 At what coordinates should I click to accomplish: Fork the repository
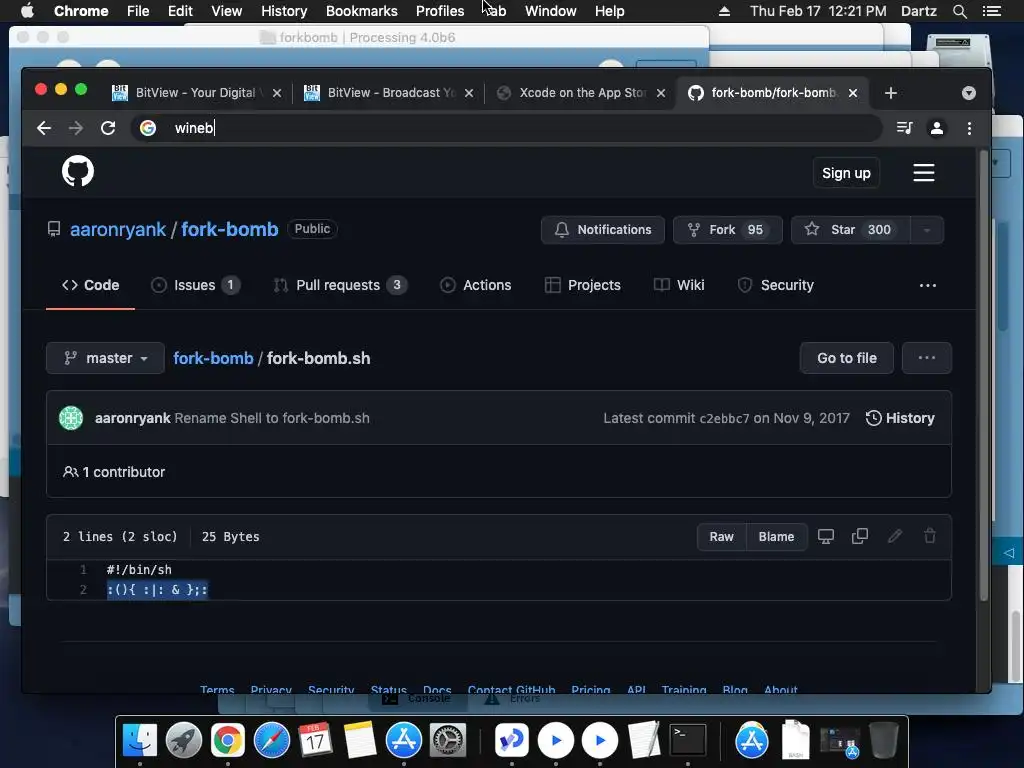728,230
